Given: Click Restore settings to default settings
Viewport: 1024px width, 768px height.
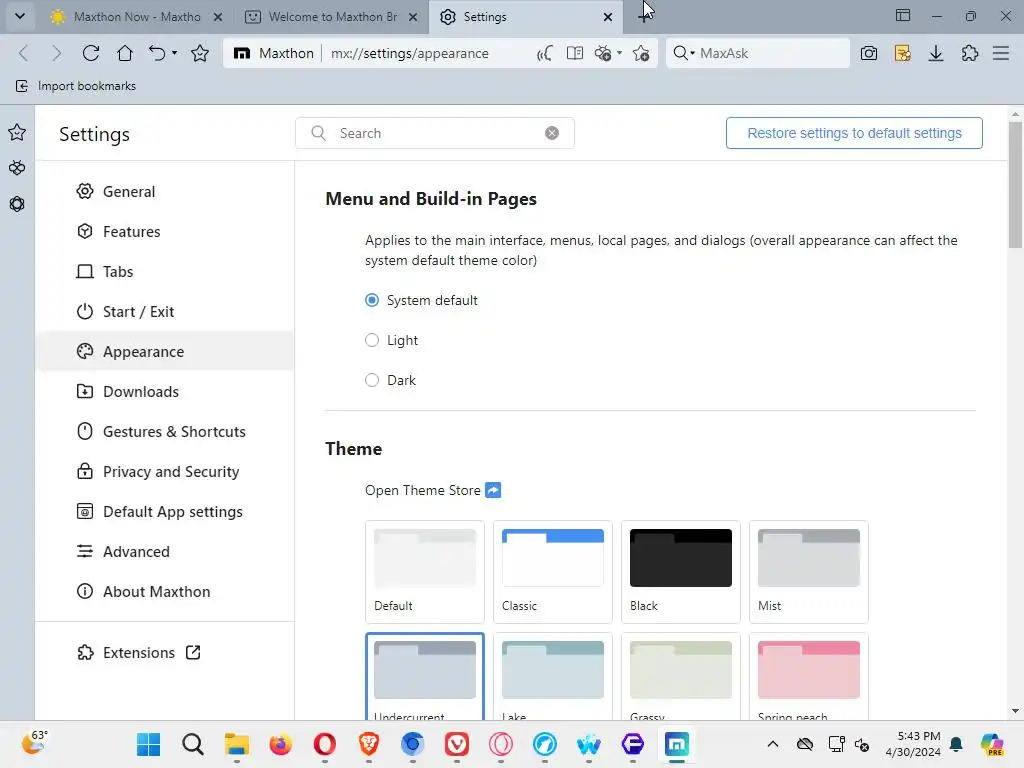Looking at the screenshot, I should (x=854, y=133).
